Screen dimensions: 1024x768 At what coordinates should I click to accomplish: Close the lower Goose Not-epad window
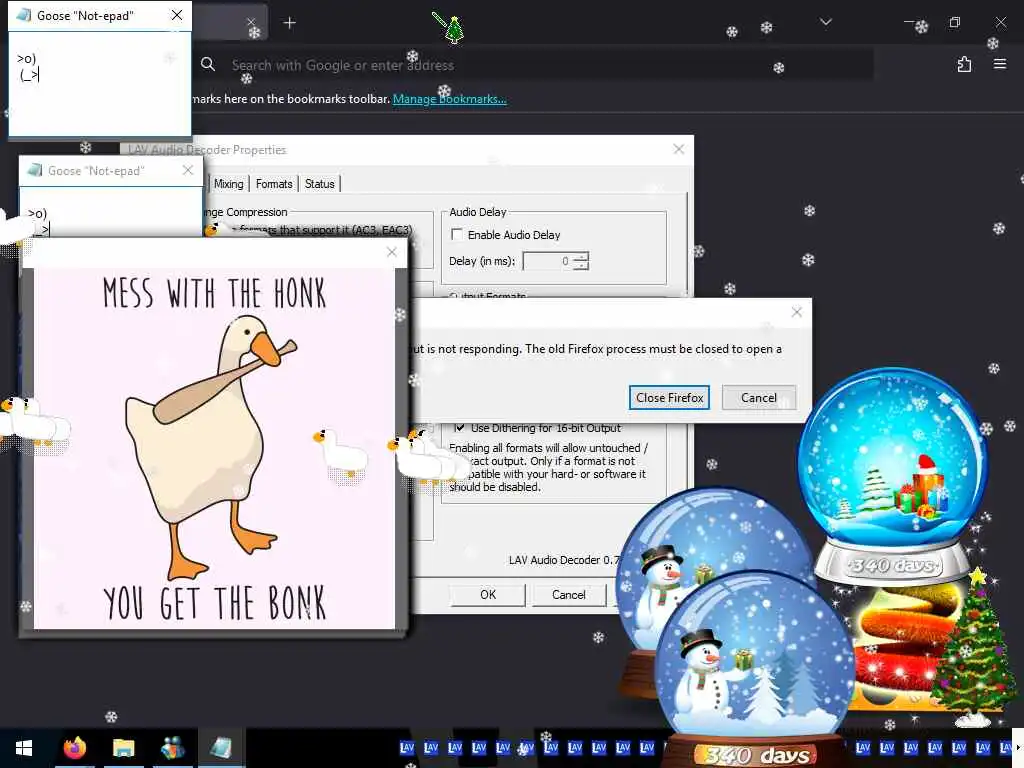(x=188, y=170)
